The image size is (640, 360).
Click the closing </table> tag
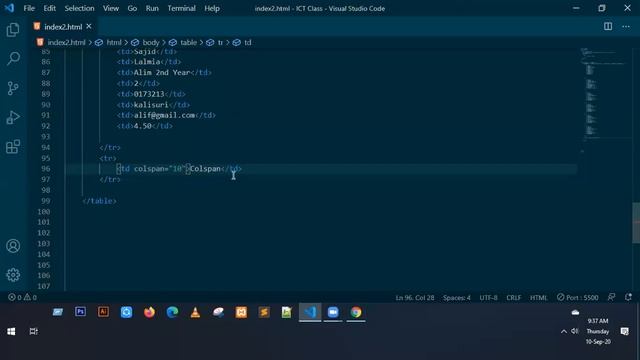[x=99, y=201]
